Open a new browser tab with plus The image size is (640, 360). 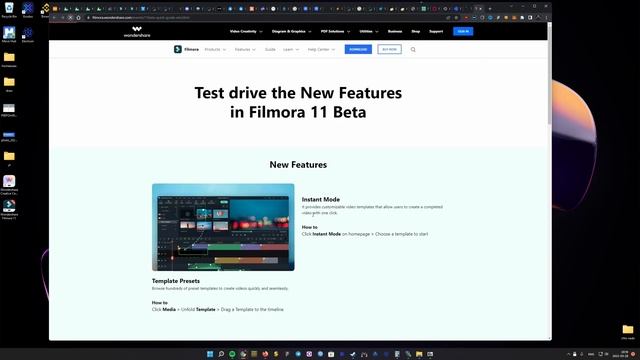click(490, 9)
